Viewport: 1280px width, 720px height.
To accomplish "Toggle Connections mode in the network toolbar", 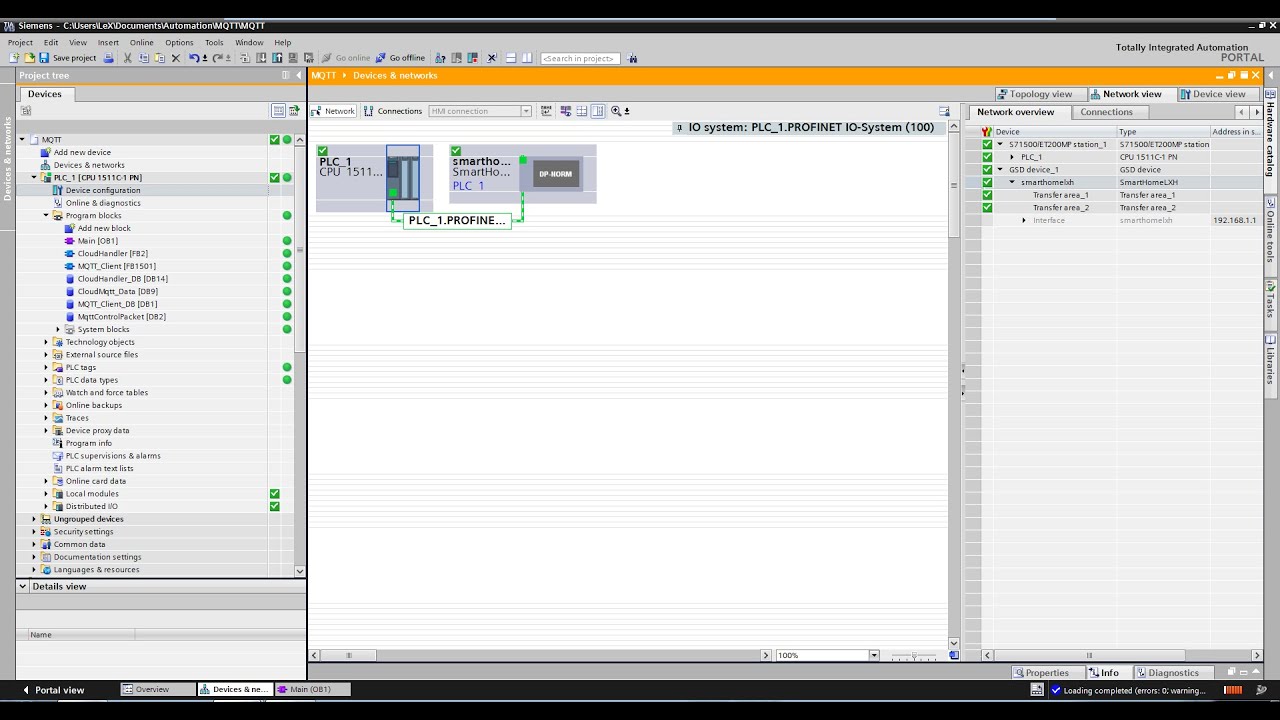I will point(392,111).
